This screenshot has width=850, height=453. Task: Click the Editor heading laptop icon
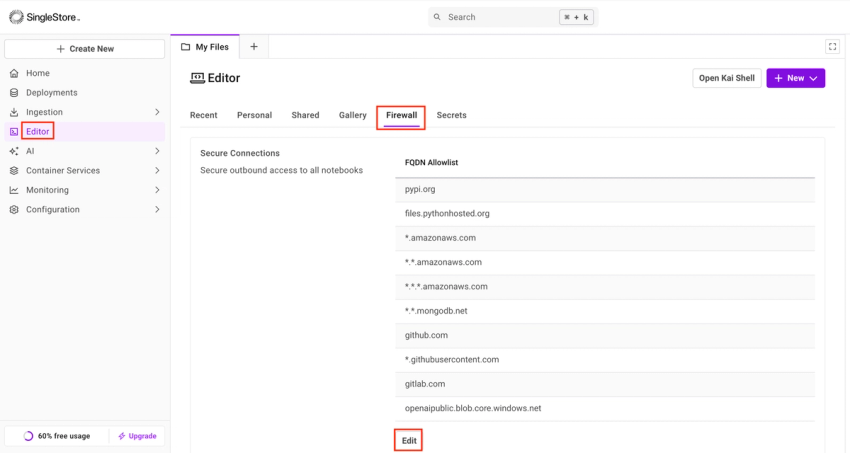[x=197, y=78]
